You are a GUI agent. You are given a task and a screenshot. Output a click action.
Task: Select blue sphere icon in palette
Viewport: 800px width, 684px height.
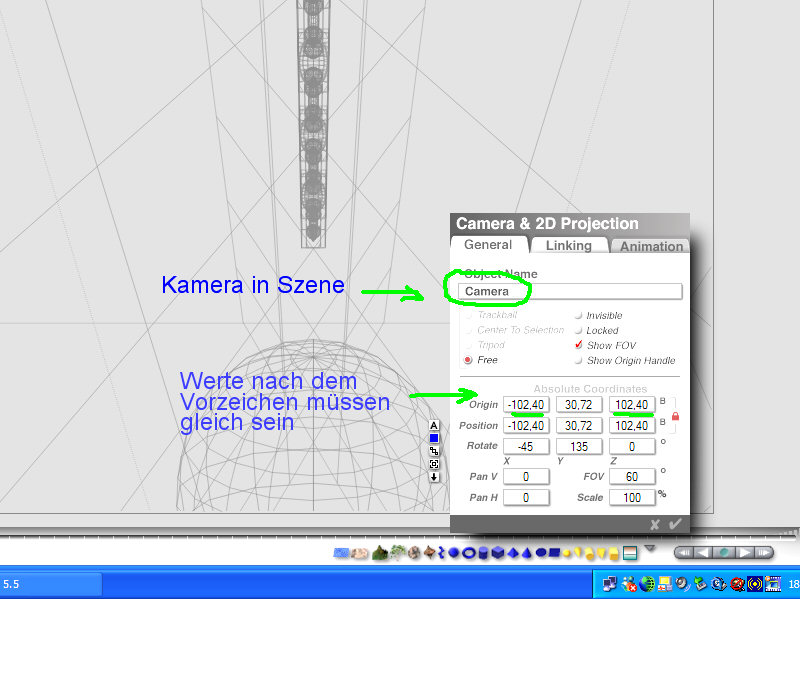(x=454, y=552)
